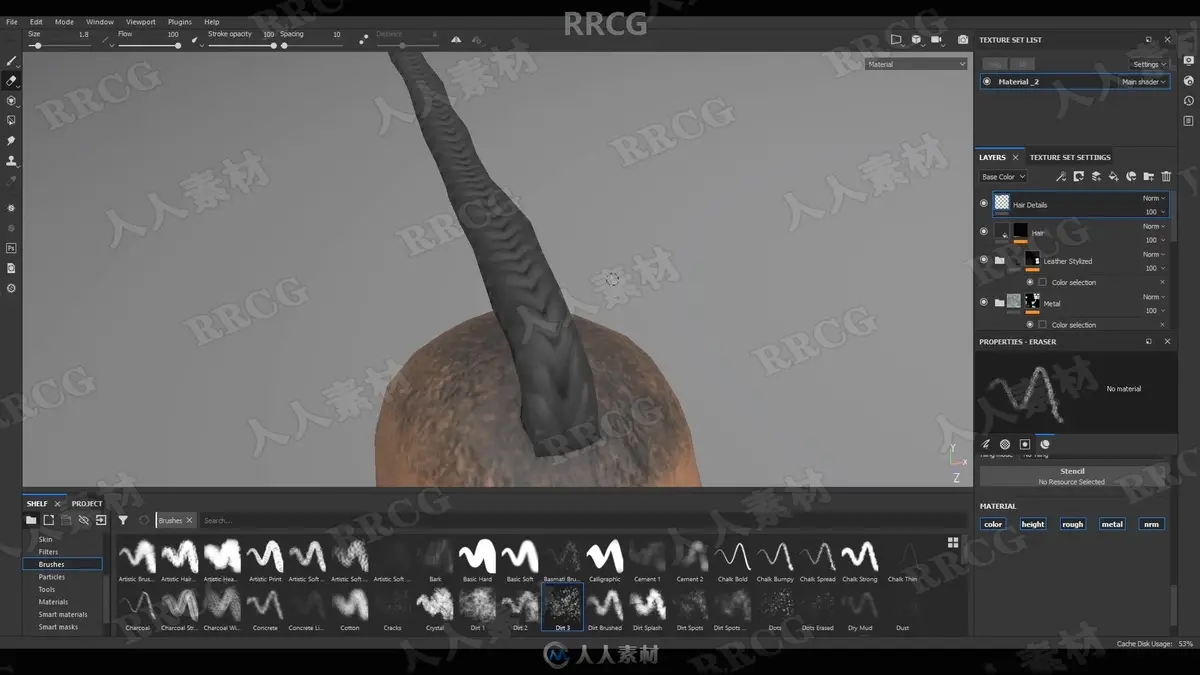Open the Viewport menu
Screen dimensions: 1200x675
141,22
